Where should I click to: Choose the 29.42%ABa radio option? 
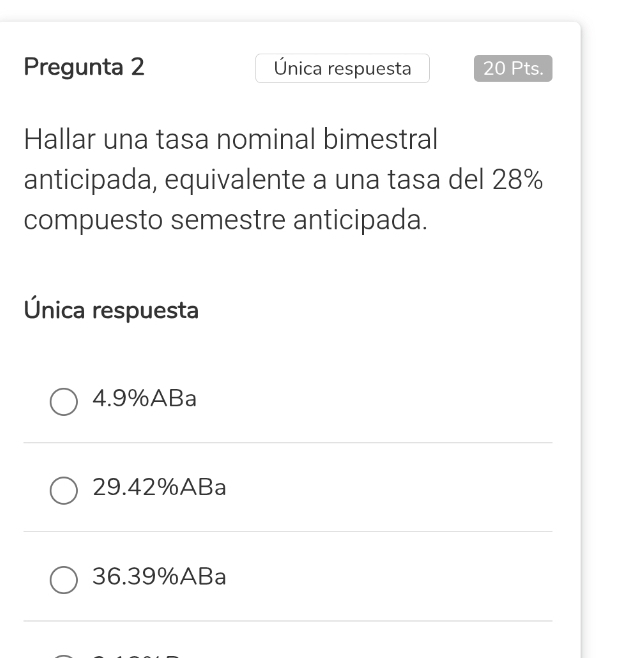(x=64, y=490)
